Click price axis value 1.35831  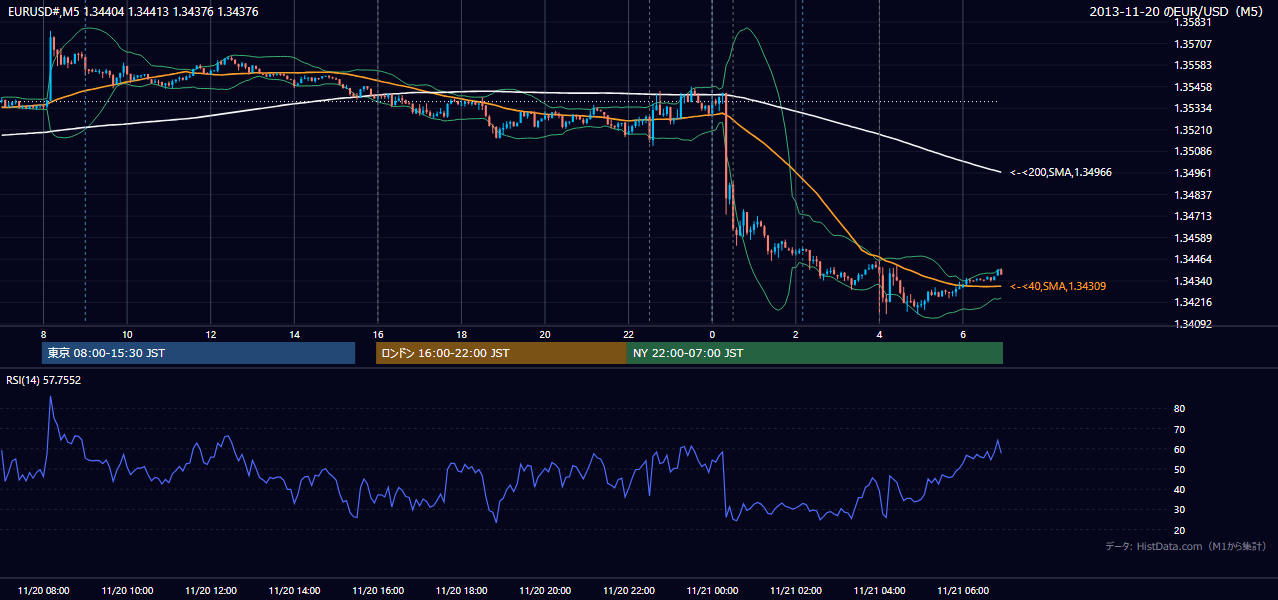pyautogui.click(x=1192, y=22)
